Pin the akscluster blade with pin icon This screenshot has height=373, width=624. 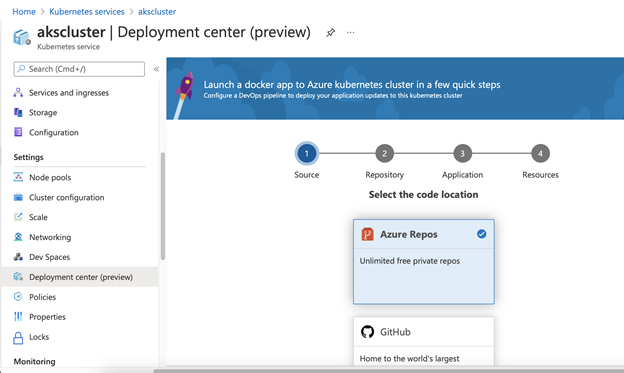(x=330, y=33)
